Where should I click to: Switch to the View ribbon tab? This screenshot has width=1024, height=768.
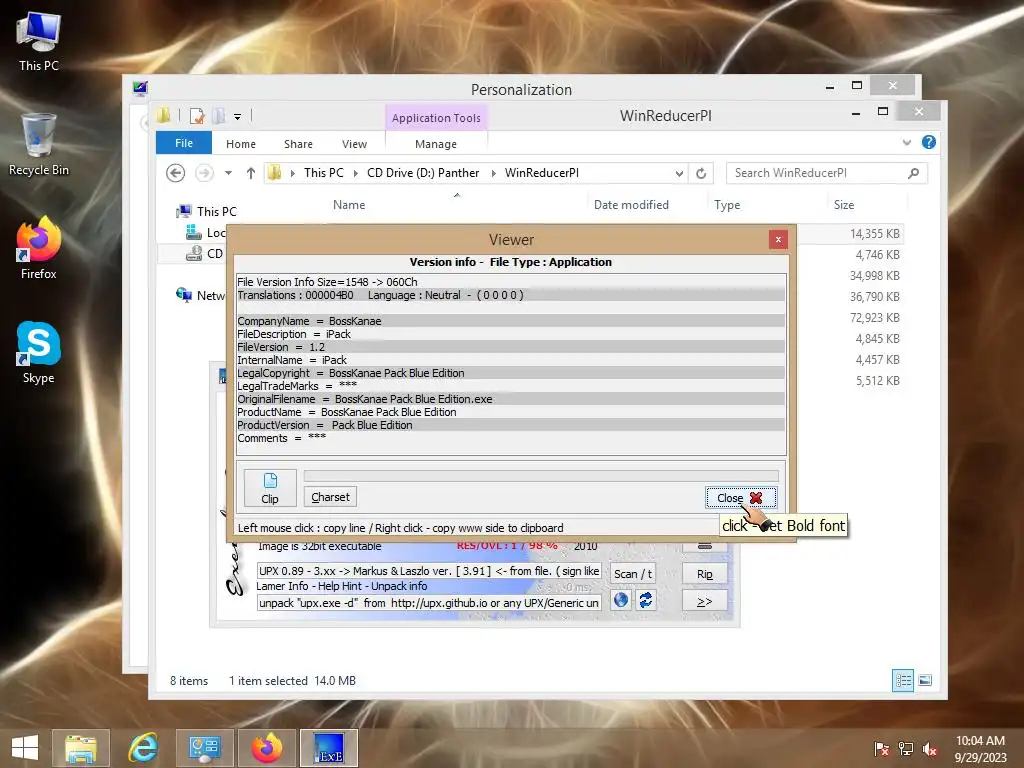coord(354,144)
